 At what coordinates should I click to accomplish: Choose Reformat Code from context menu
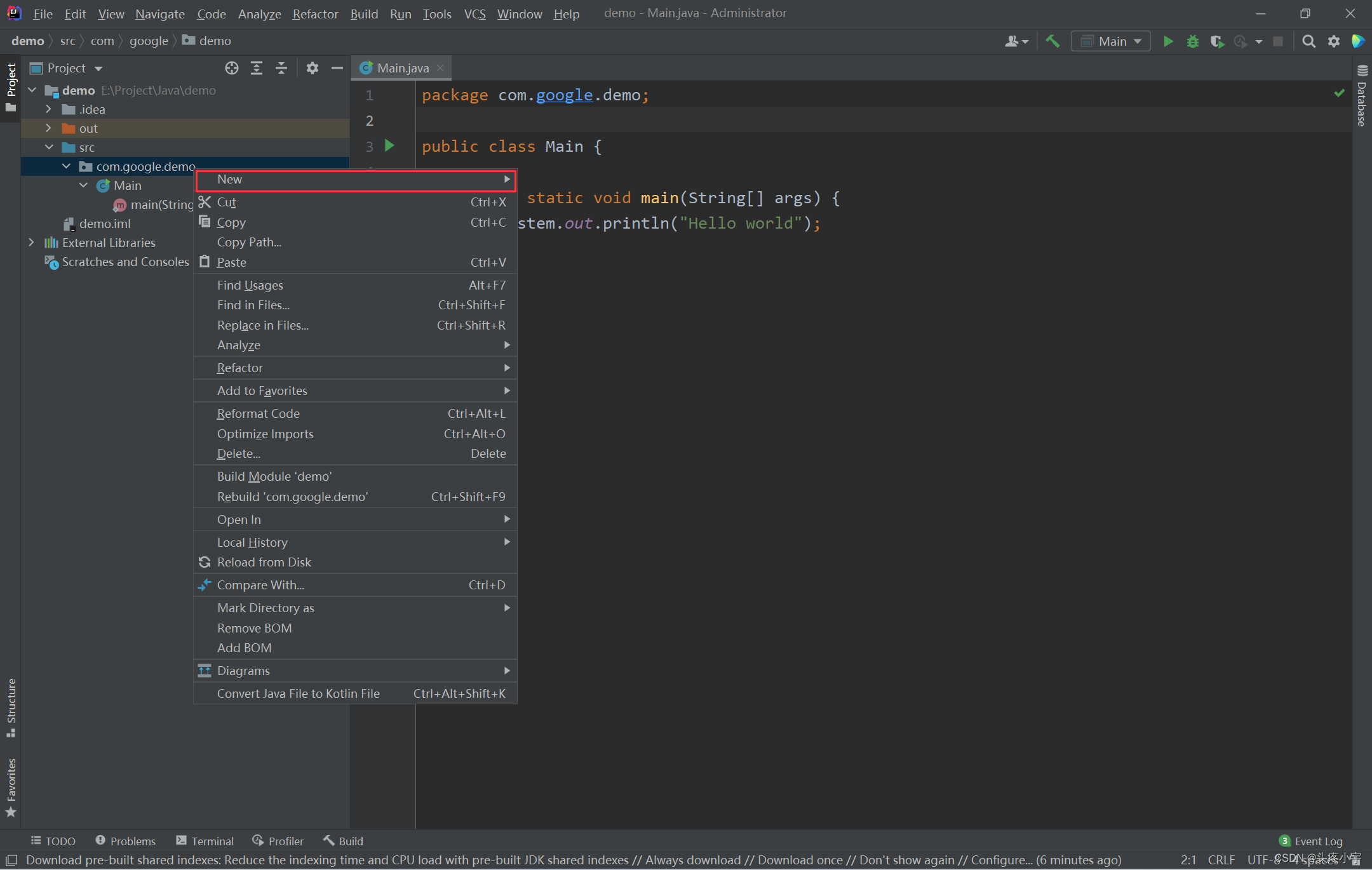point(259,413)
